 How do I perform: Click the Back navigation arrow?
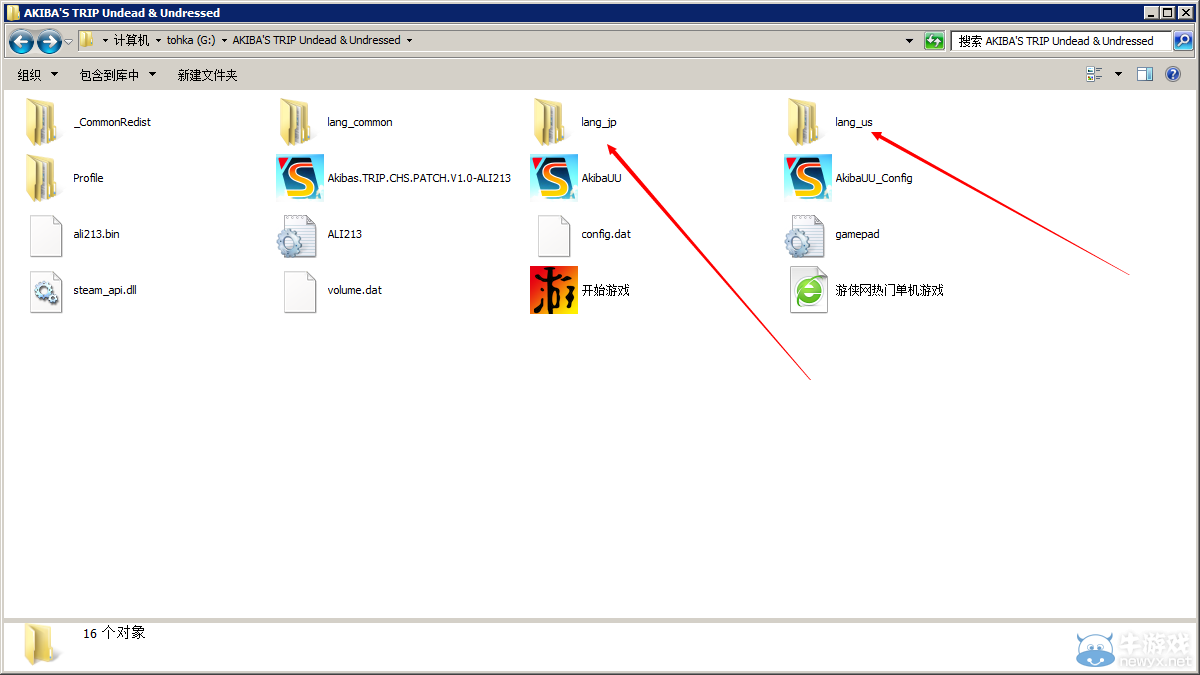click(21, 42)
